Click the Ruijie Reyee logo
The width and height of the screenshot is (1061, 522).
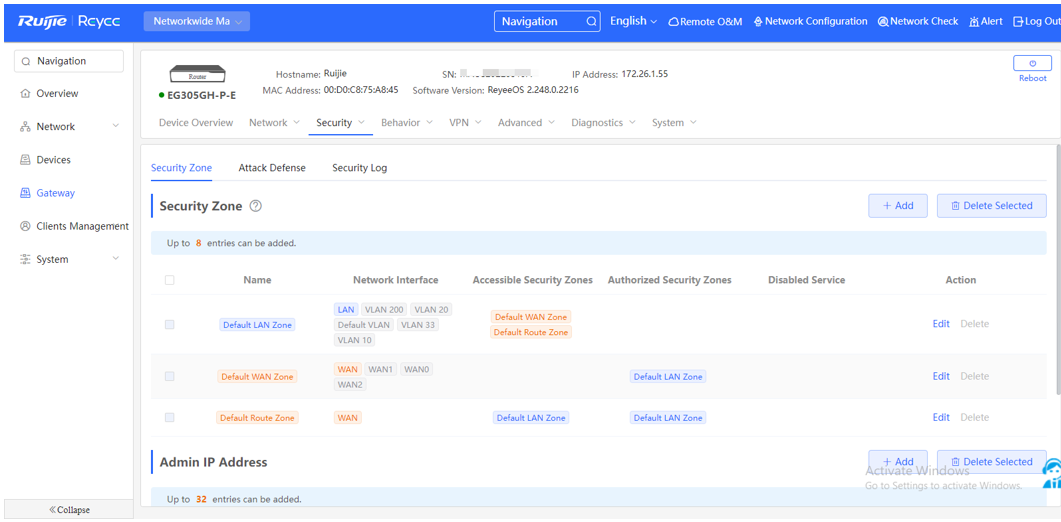[x=70, y=22]
